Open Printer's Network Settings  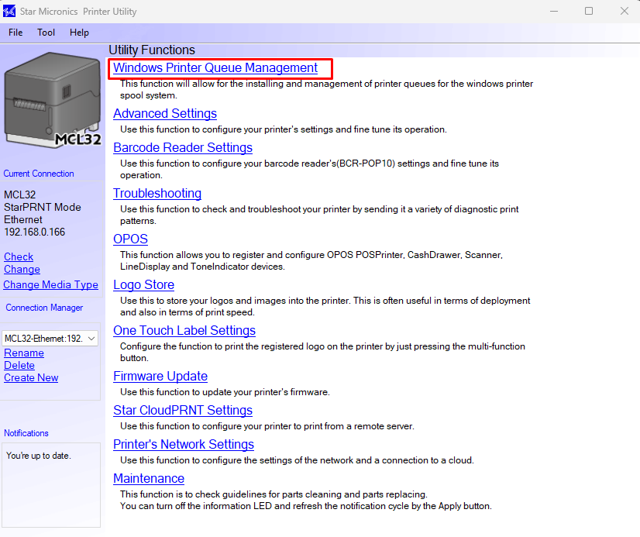click(183, 445)
